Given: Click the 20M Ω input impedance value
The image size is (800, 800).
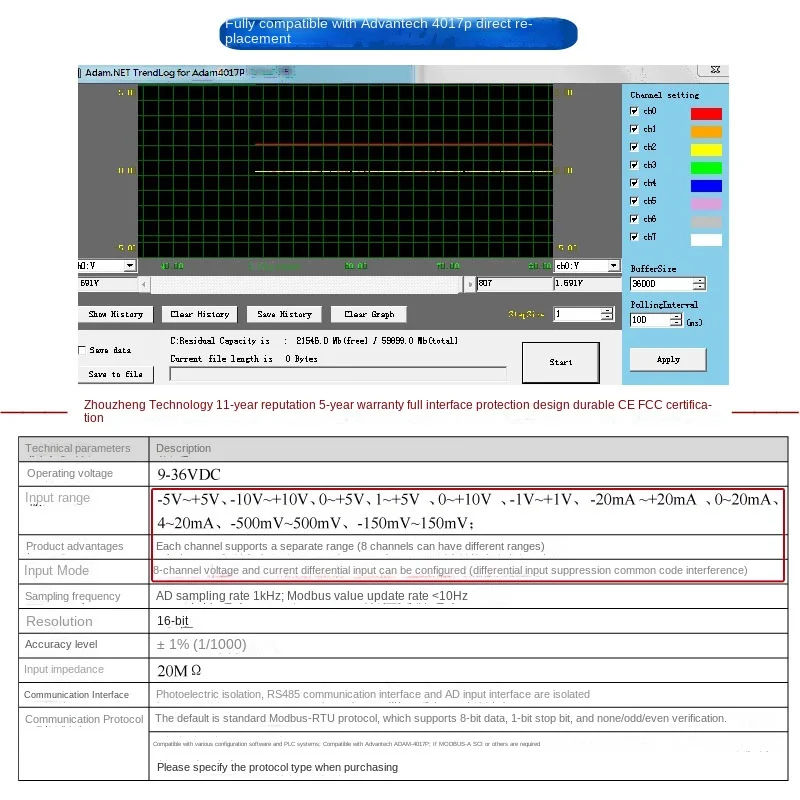Looking at the screenshot, I should point(179,670).
